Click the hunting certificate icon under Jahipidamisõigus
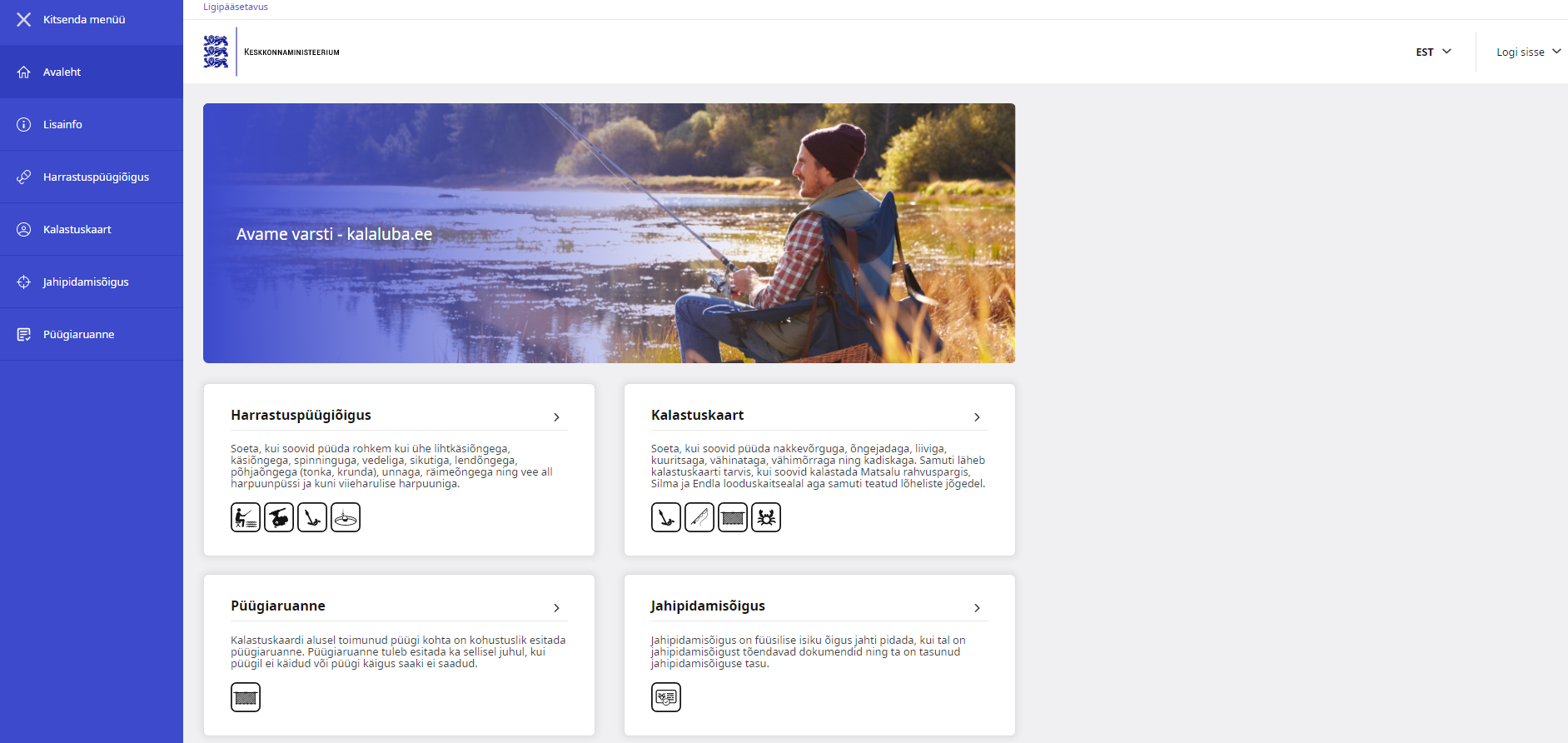1568x743 pixels. (x=666, y=697)
